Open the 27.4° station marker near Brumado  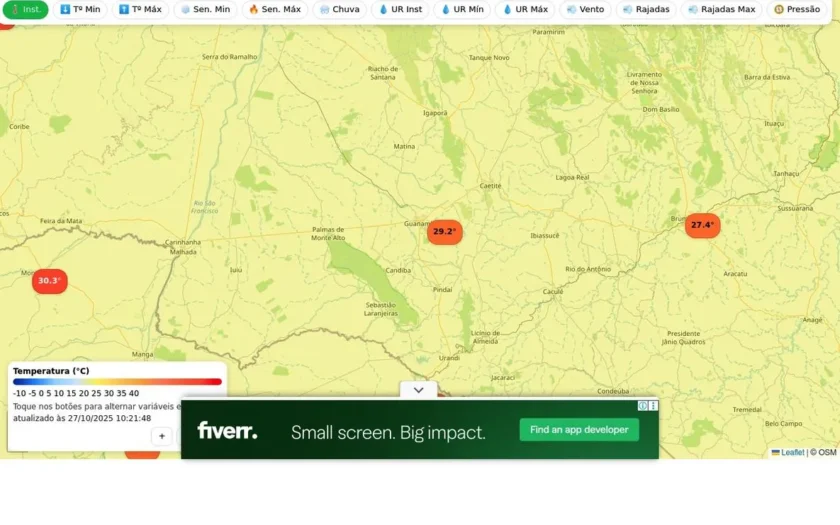[702, 225]
